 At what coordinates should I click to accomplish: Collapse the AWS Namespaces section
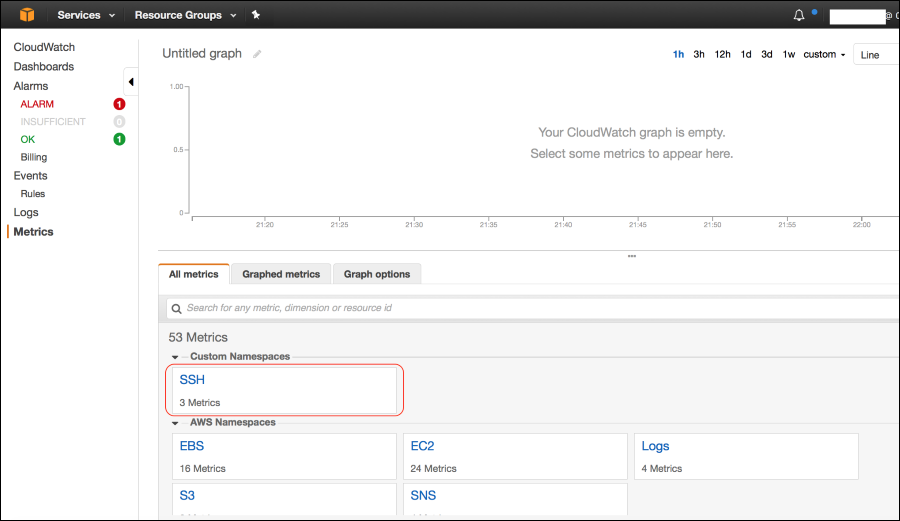[175, 423]
